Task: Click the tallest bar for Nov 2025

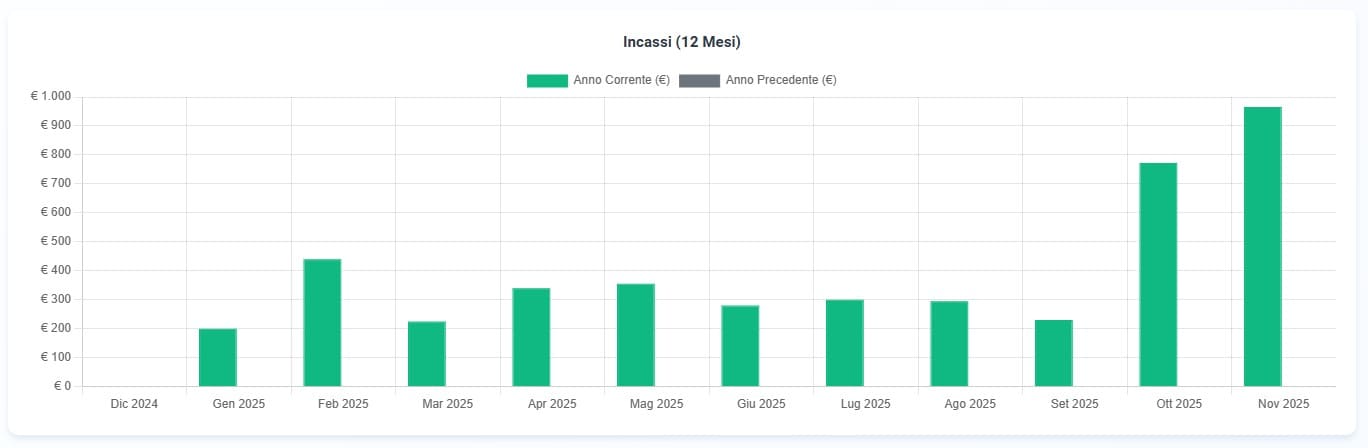Action: 1262,246
